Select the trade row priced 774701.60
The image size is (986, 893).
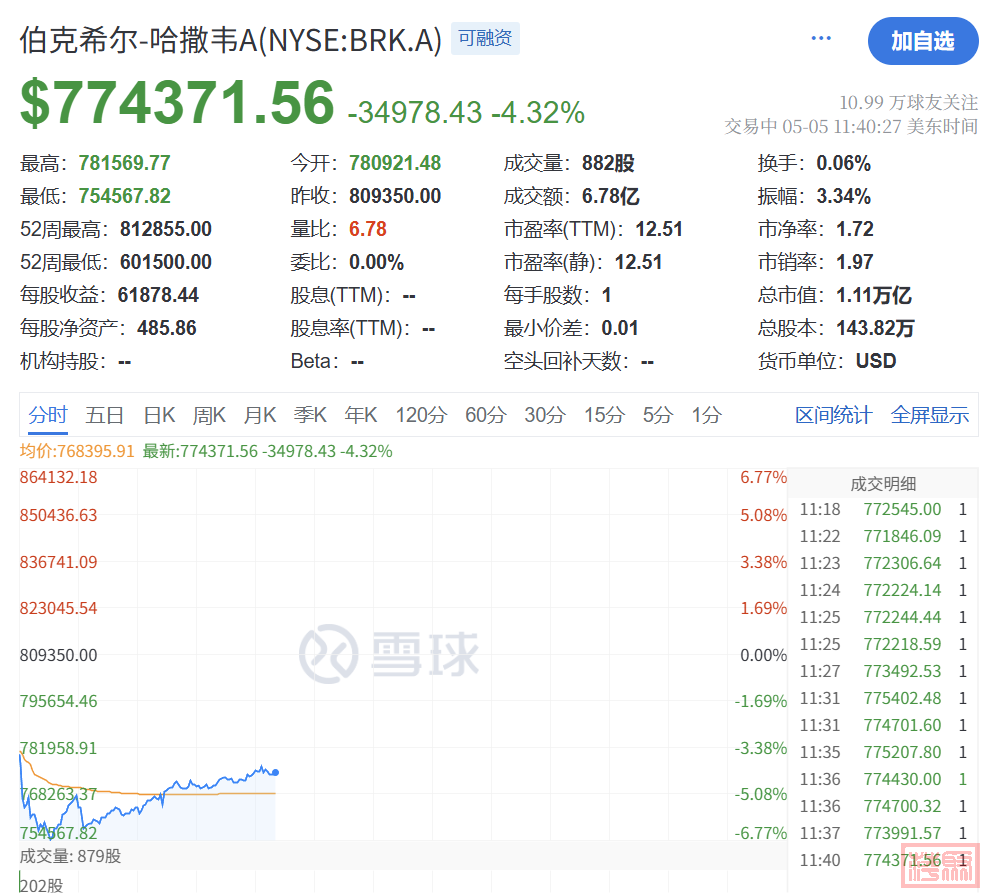tap(883, 726)
